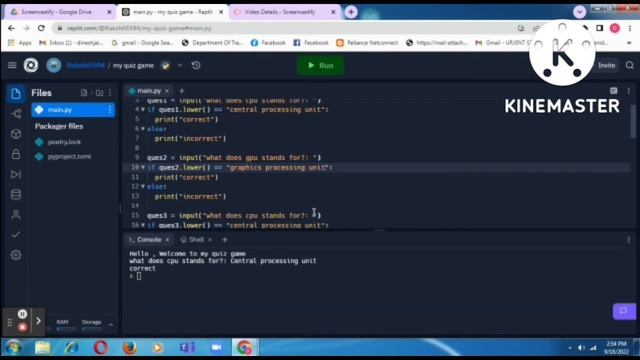Collapse the if block at line 10
Image resolution: width=640 pixels, height=360 pixels.
(x=143, y=167)
